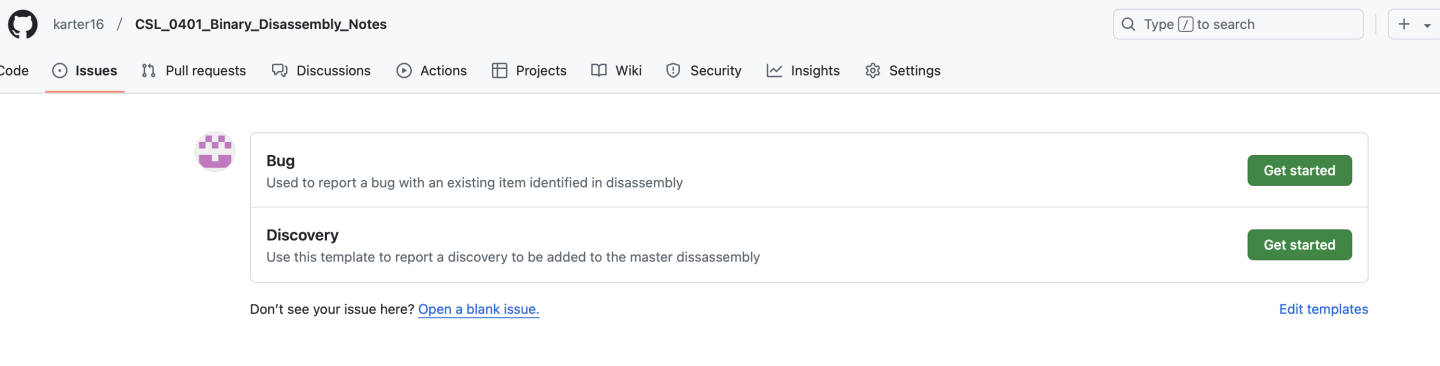
Task: Open the Insights tab
Action: [803, 70]
